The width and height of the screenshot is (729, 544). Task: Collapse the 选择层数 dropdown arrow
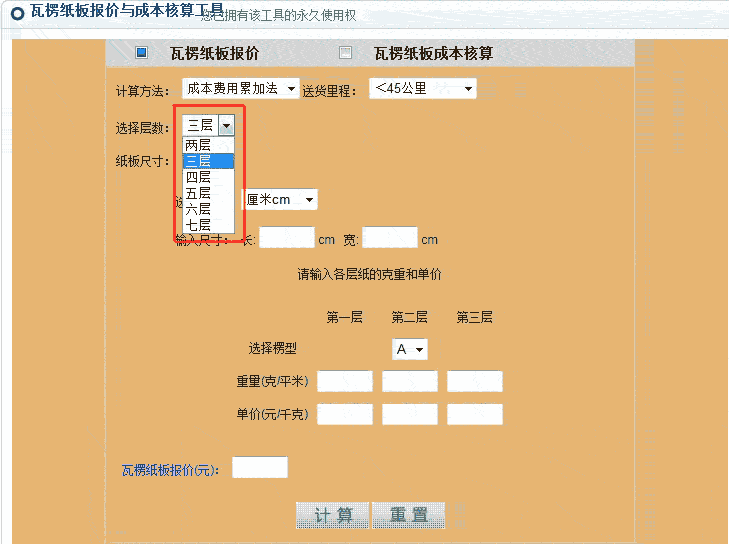(x=227, y=125)
